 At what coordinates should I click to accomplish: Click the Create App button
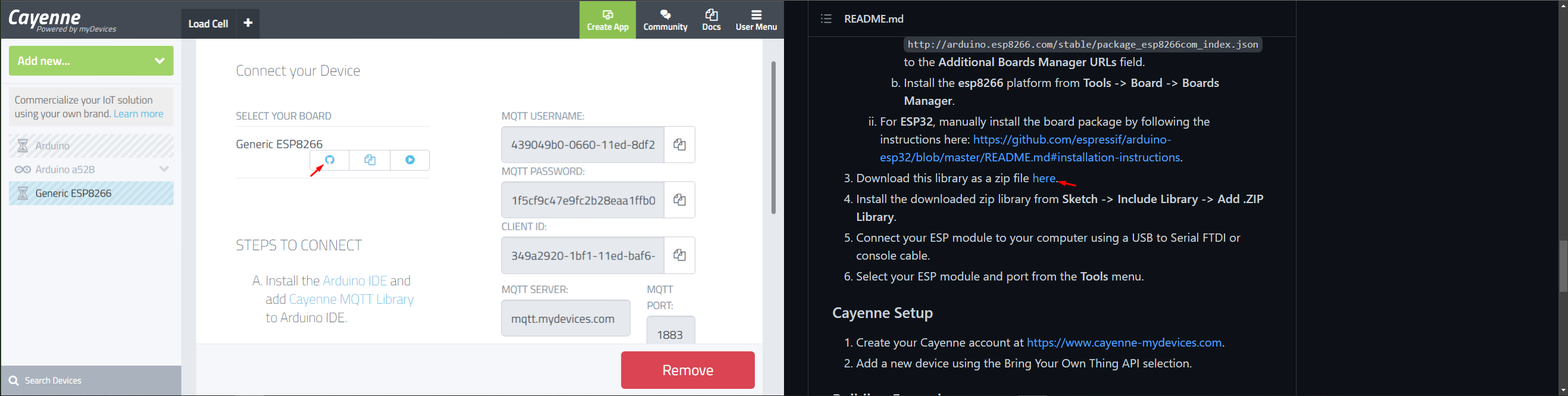pyautogui.click(x=607, y=20)
